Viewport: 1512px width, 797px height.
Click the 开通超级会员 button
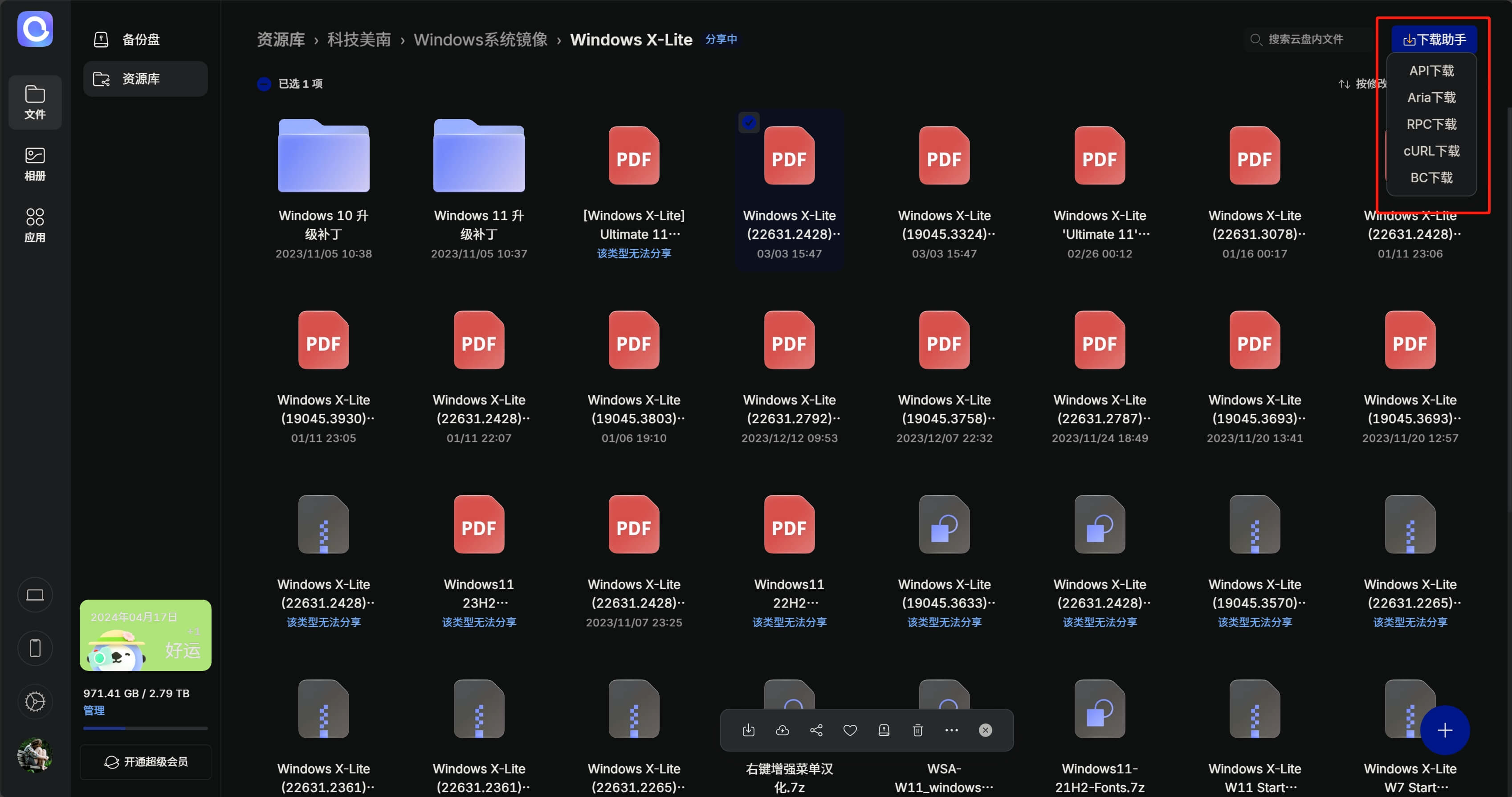(145, 762)
